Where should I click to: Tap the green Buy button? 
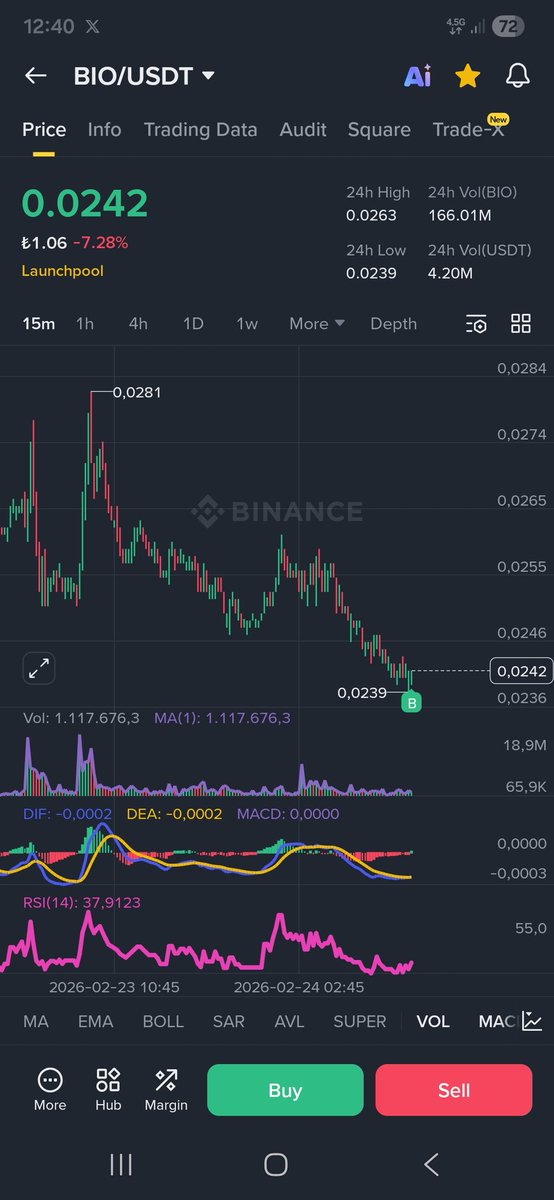tap(285, 1090)
